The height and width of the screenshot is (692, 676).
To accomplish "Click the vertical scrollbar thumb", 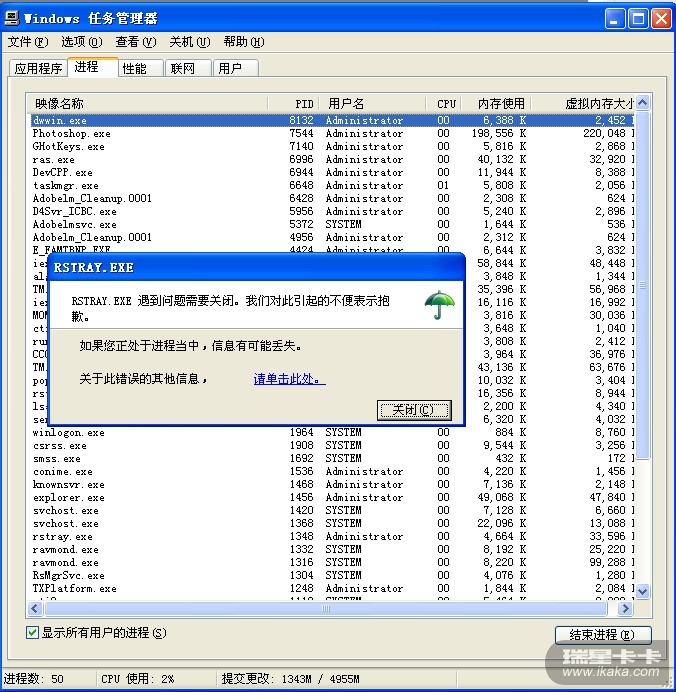I will [x=642, y=285].
